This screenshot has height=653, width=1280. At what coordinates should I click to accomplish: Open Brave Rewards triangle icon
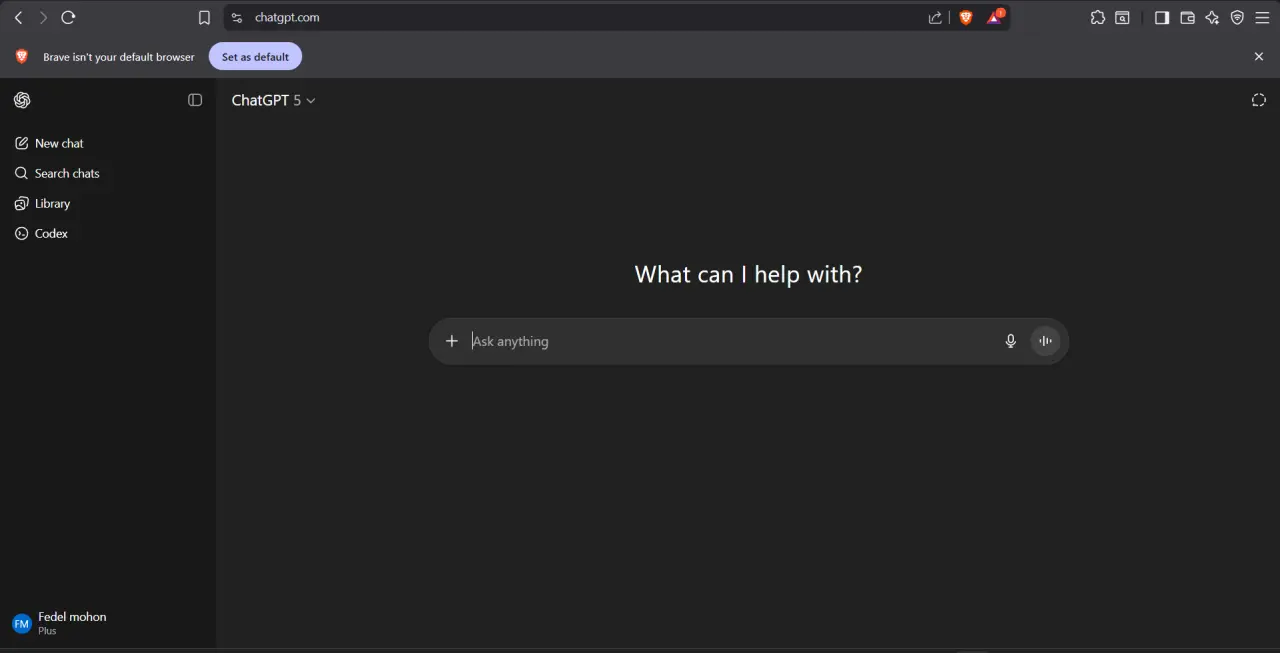[x=995, y=17]
